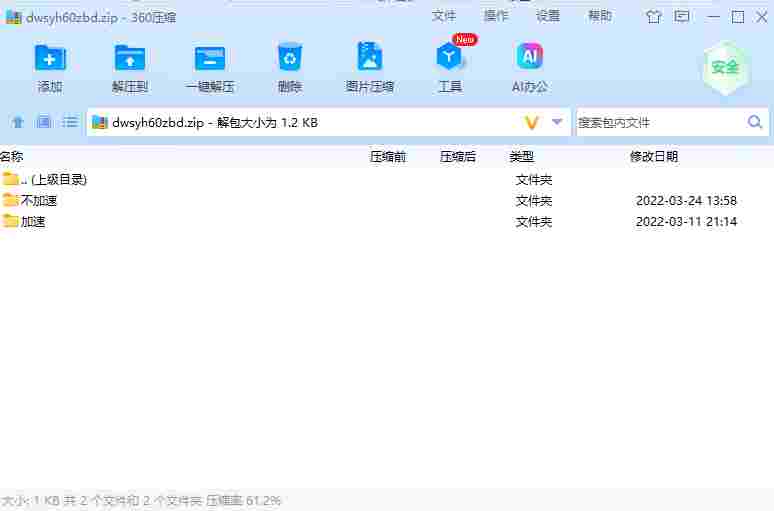Select the 不加速 folder icon

pyautogui.click(x=10, y=200)
